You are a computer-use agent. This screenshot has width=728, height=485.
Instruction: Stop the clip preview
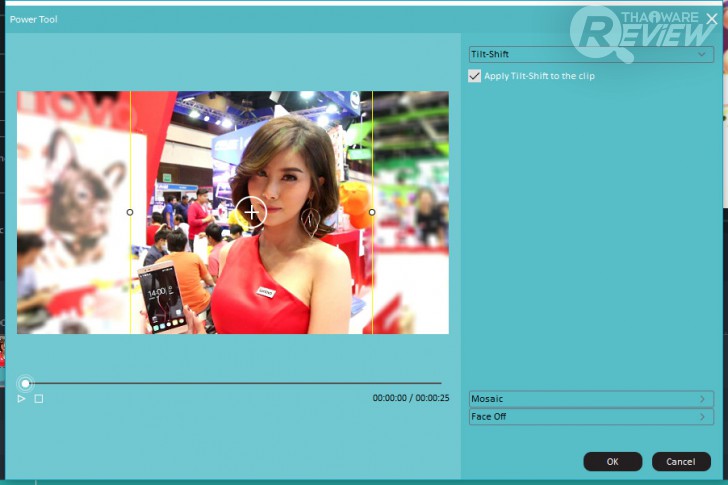click(x=39, y=399)
